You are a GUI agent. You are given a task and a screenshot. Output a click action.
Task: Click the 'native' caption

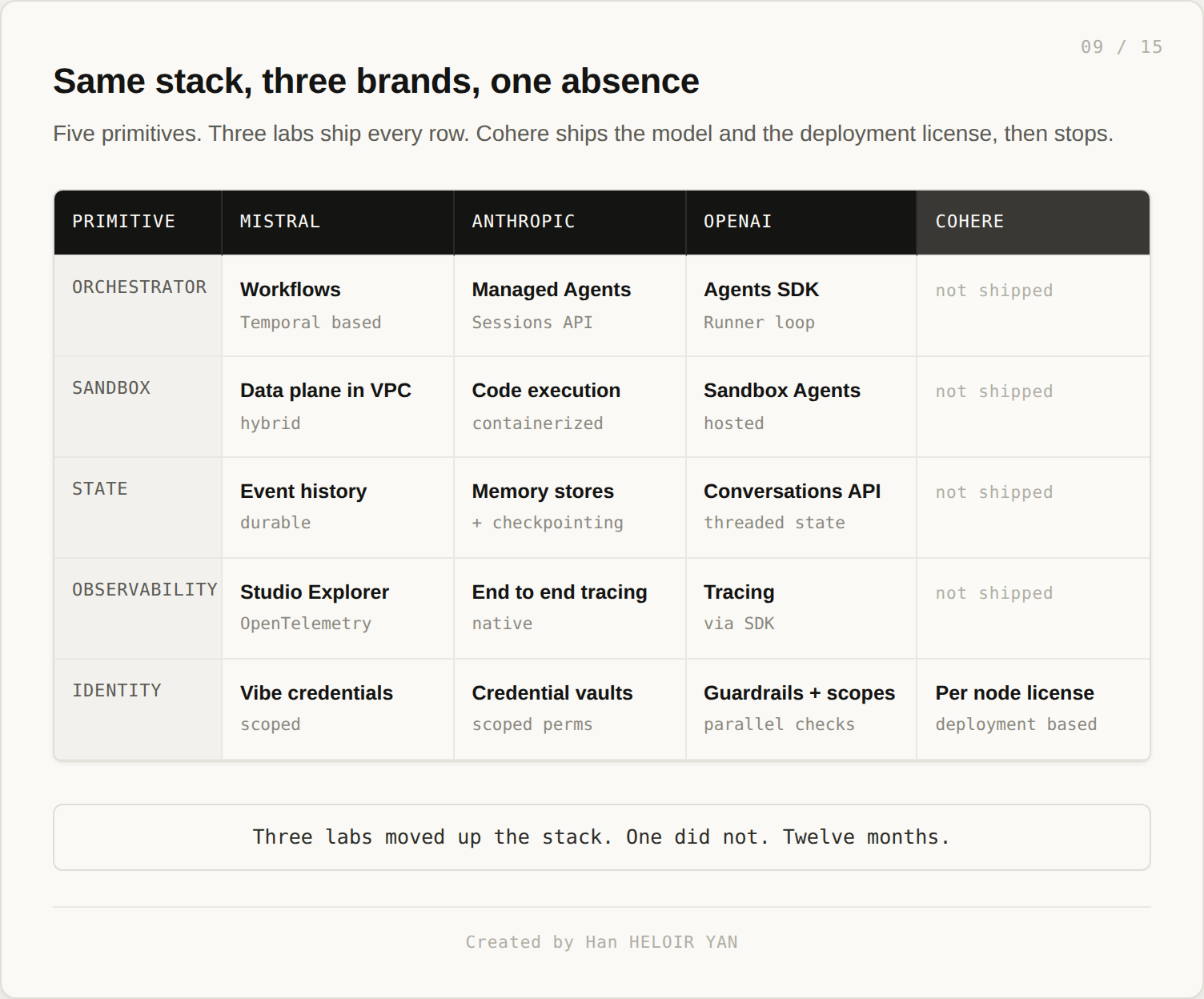tap(502, 624)
